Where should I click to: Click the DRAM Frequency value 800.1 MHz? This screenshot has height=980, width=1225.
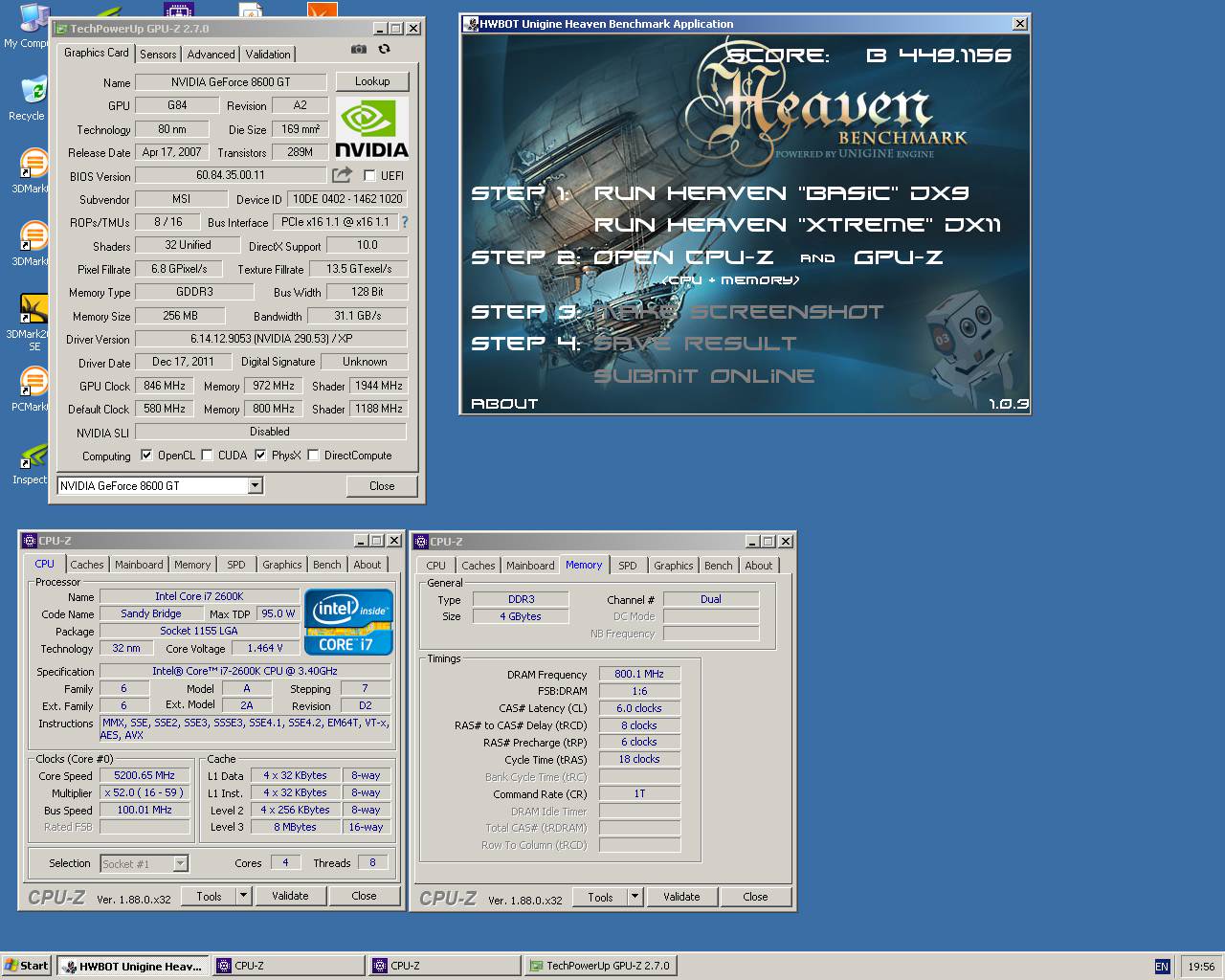click(639, 675)
